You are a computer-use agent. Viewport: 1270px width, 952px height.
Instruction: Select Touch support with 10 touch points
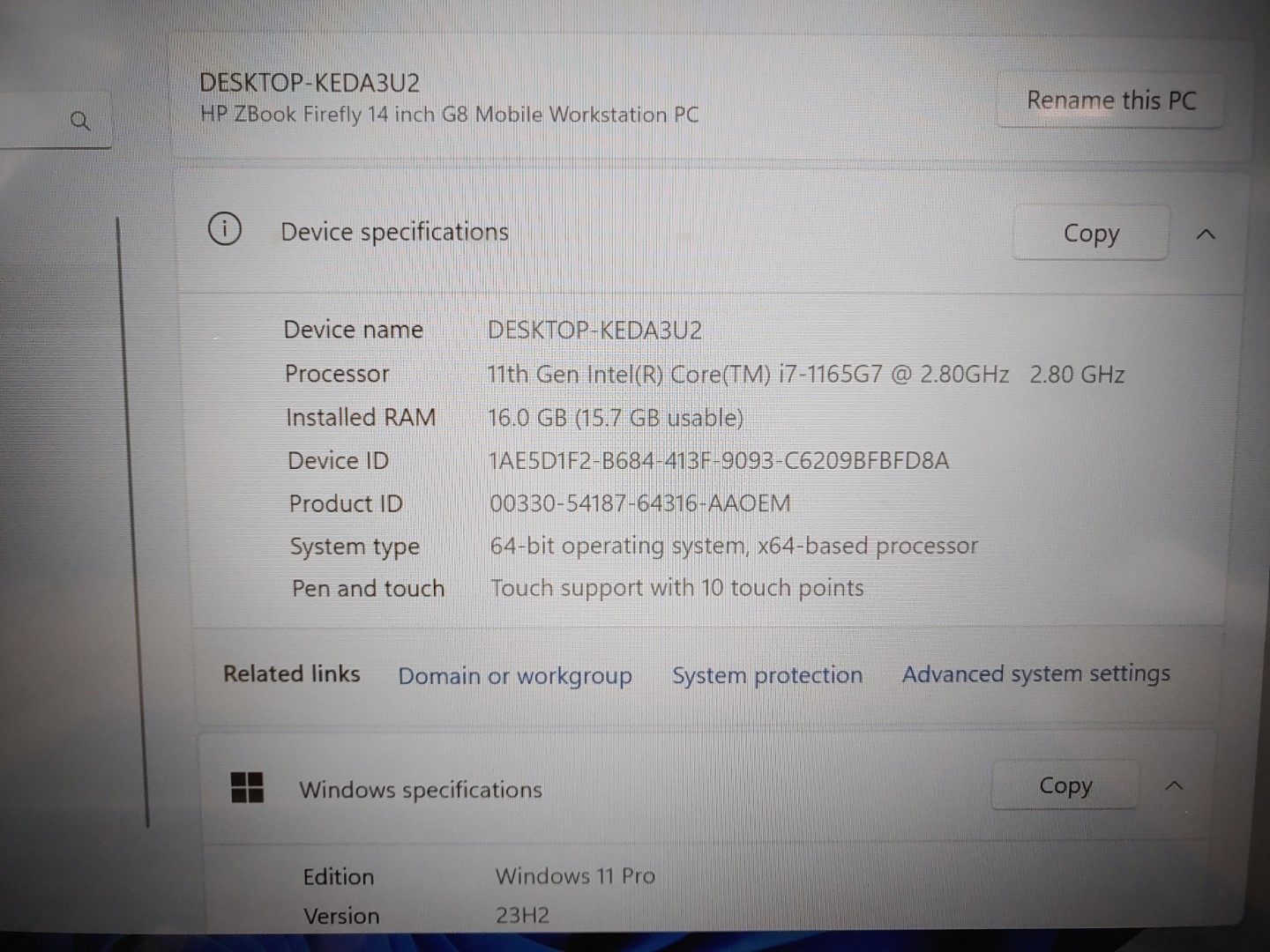pyautogui.click(x=677, y=588)
